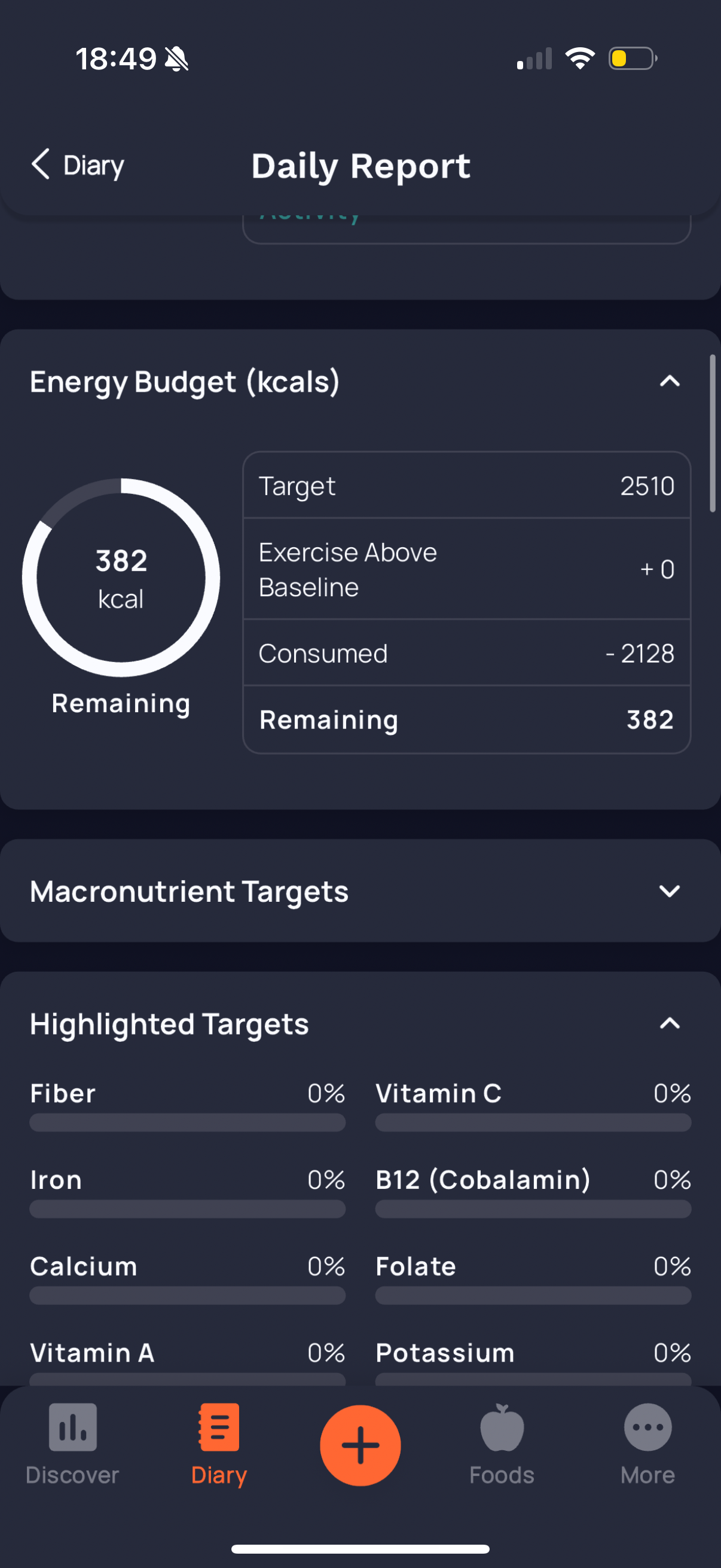This screenshot has height=1568, width=721.
Task: Open the More ellipsis icon
Action: (x=647, y=1427)
